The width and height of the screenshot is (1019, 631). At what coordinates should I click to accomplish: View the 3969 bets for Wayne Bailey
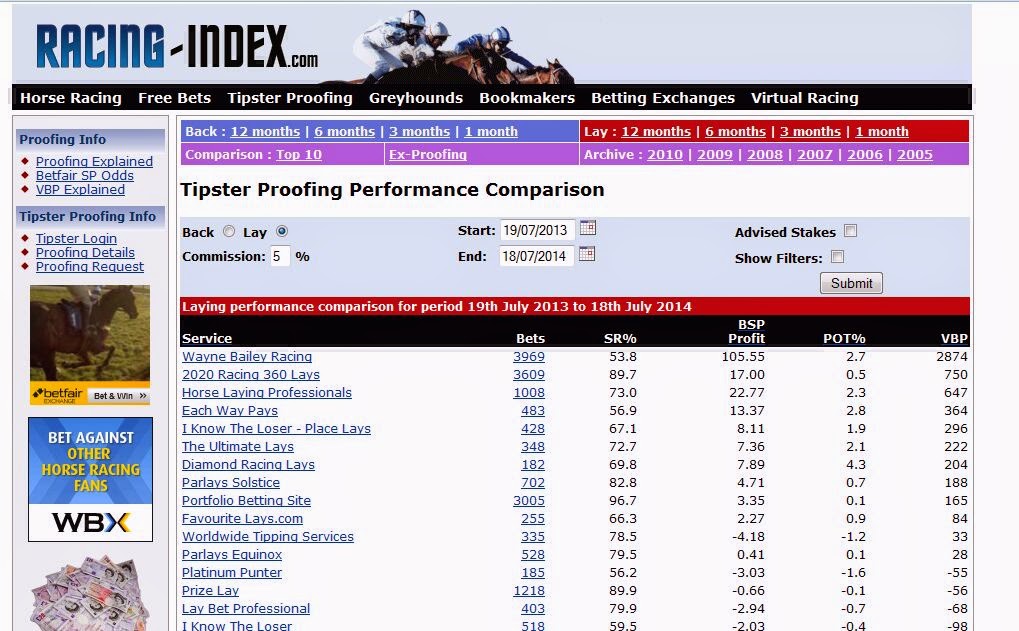[x=529, y=357]
